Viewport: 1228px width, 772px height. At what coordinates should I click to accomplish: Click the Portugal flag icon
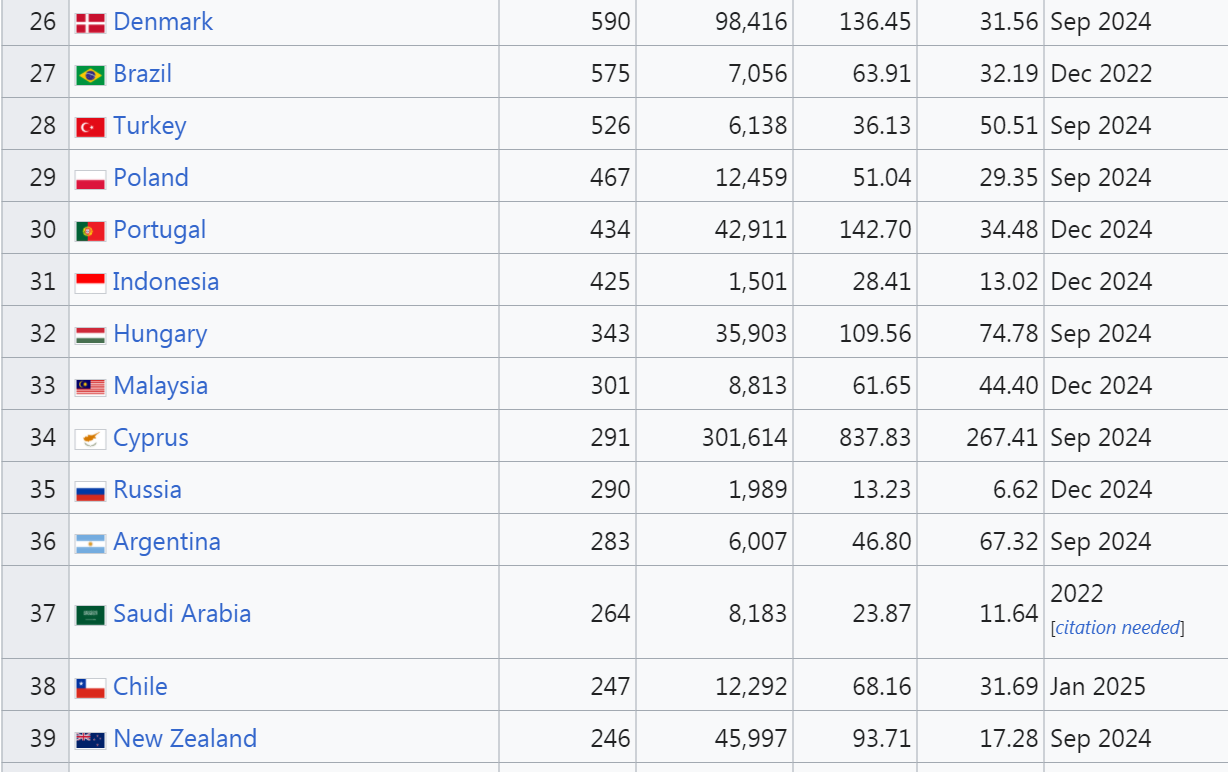[90, 231]
